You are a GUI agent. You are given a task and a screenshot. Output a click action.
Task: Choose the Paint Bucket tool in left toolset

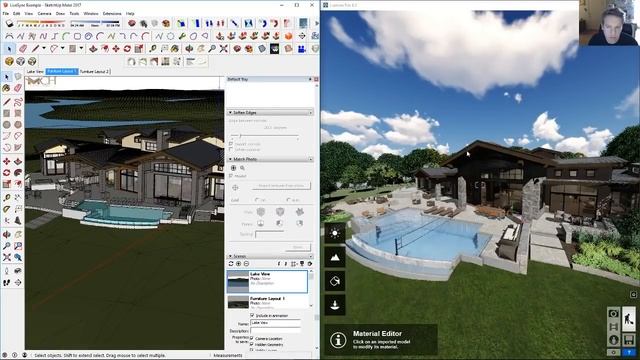click(7, 88)
